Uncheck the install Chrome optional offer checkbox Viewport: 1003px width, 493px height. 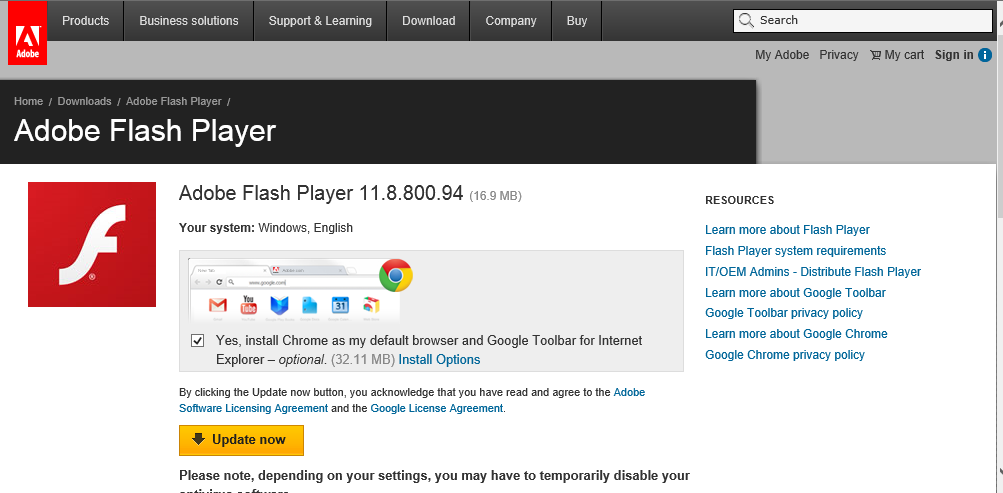click(198, 341)
